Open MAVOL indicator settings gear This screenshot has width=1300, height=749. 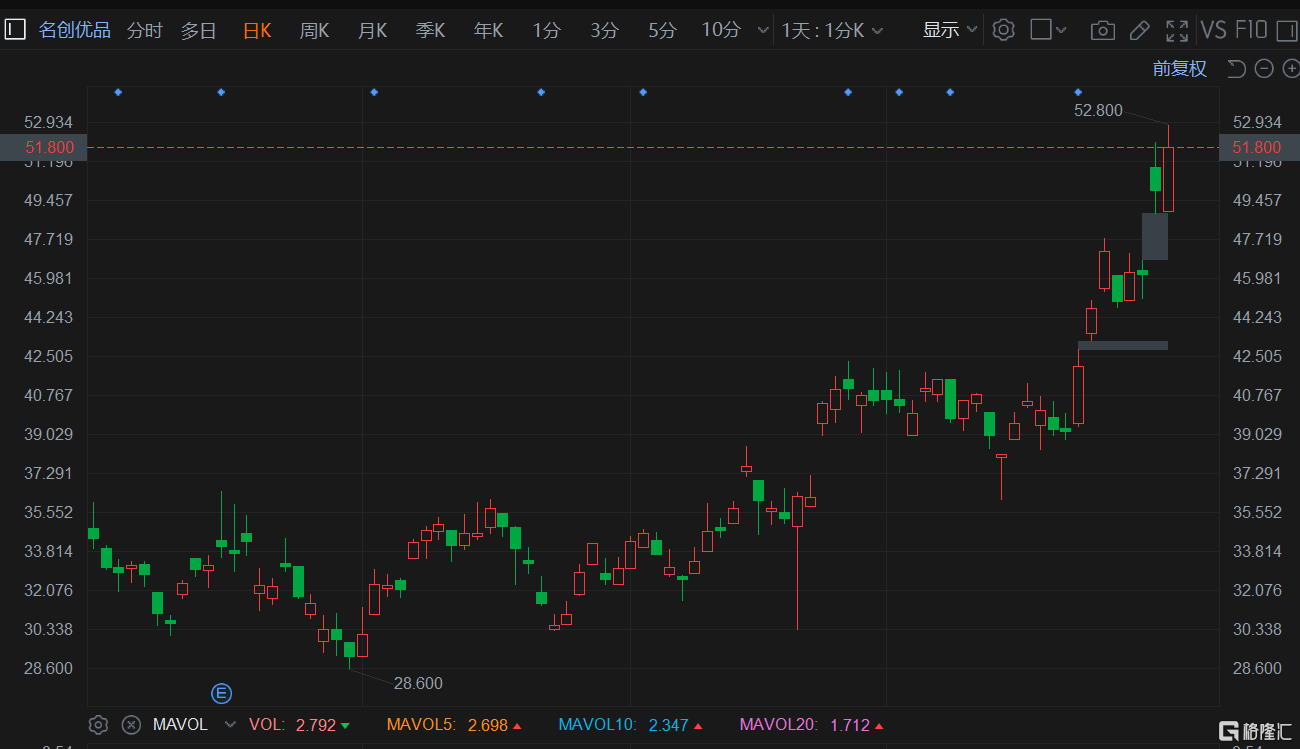click(x=98, y=725)
